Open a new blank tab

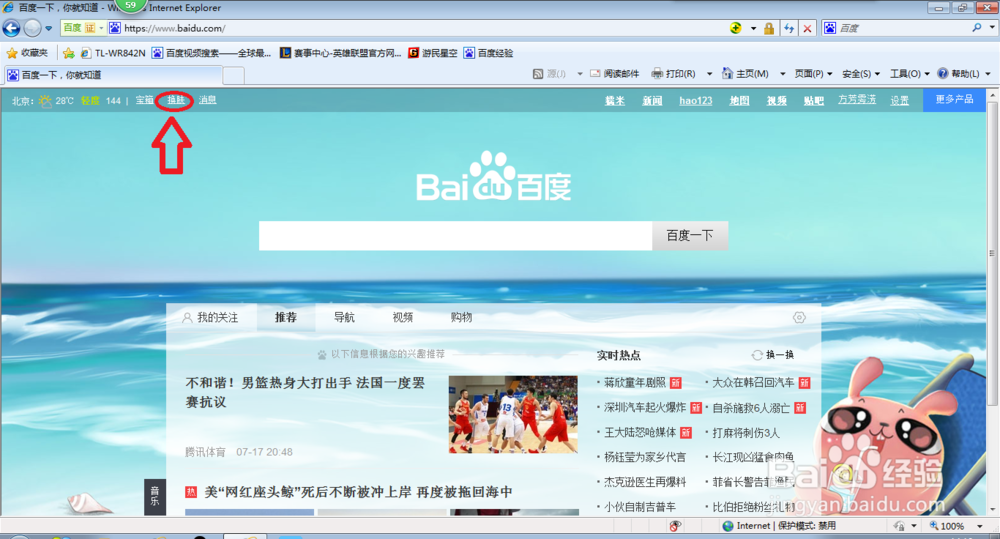click(233, 76)
